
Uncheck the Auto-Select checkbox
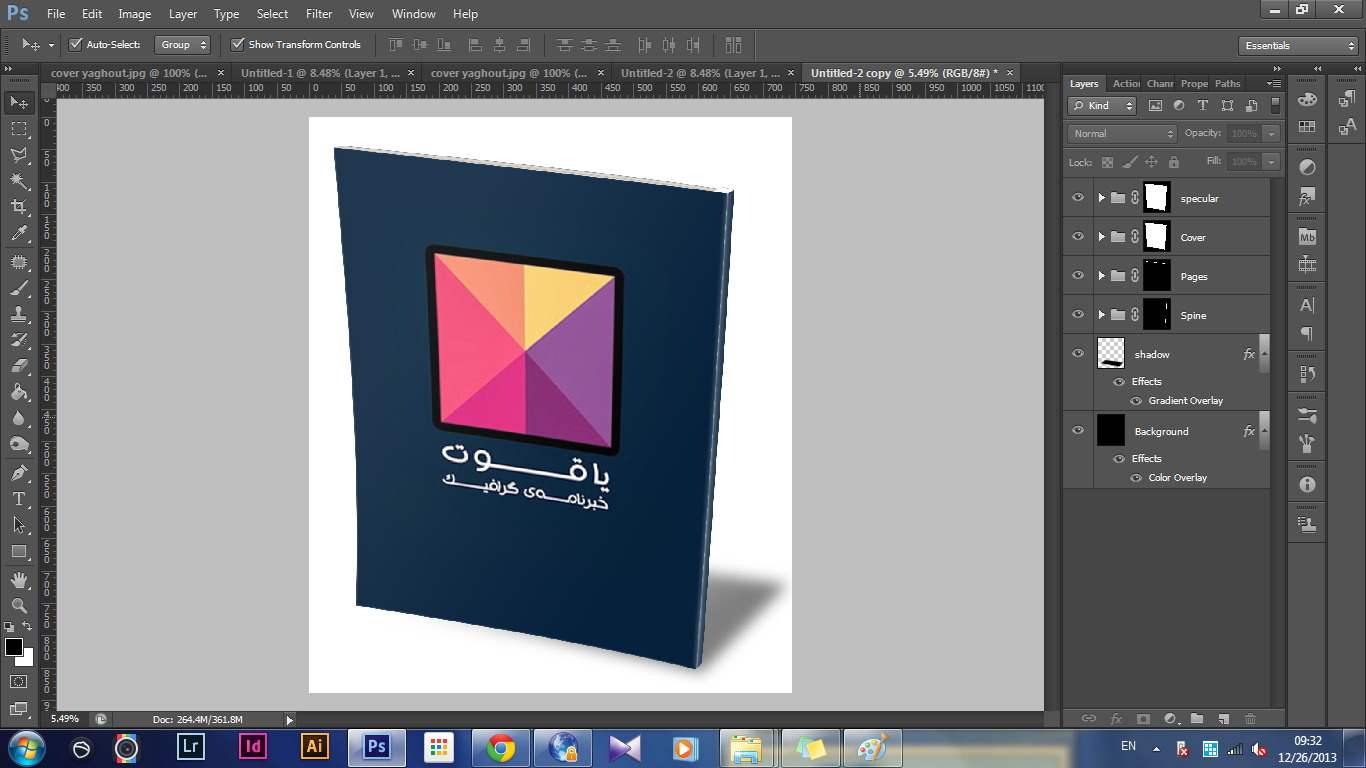75,45
